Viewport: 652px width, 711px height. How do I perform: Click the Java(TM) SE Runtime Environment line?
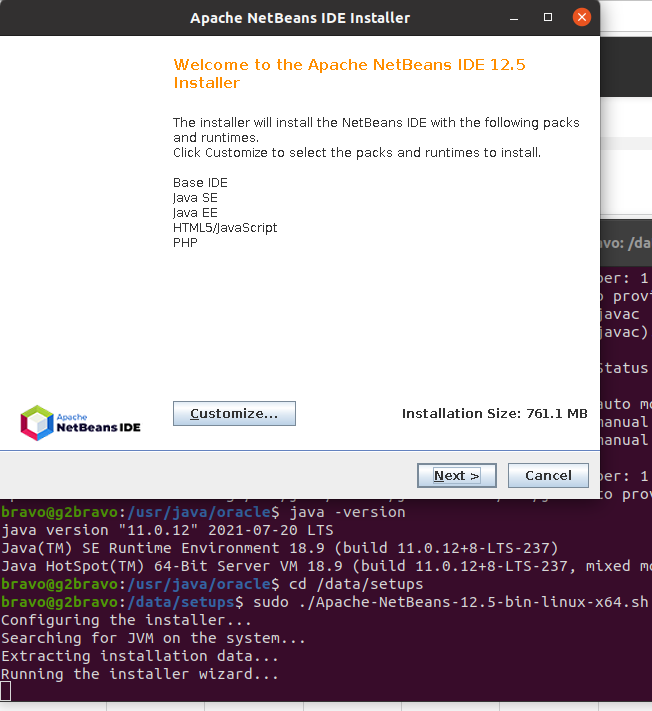click(279, 548)
